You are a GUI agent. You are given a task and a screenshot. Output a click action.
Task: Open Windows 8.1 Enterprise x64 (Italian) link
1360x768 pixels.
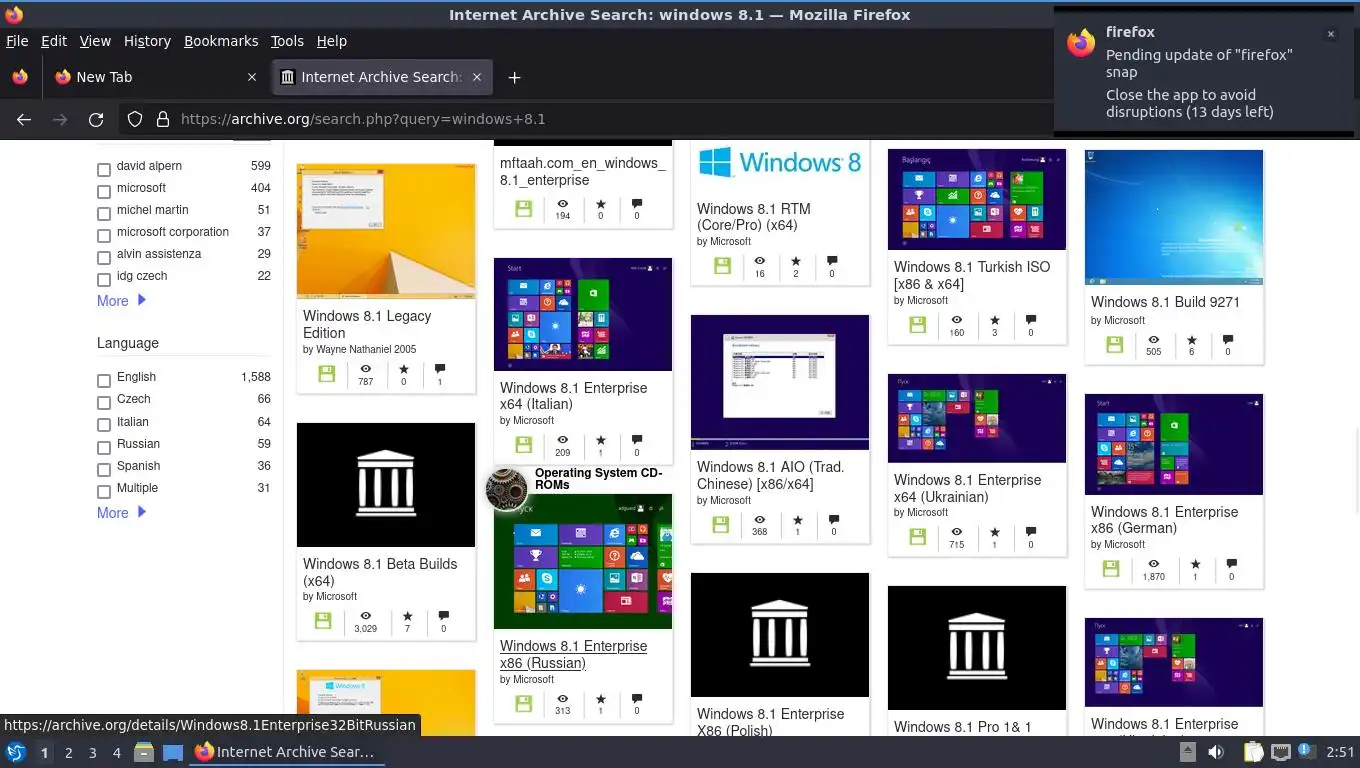(573, 396)
